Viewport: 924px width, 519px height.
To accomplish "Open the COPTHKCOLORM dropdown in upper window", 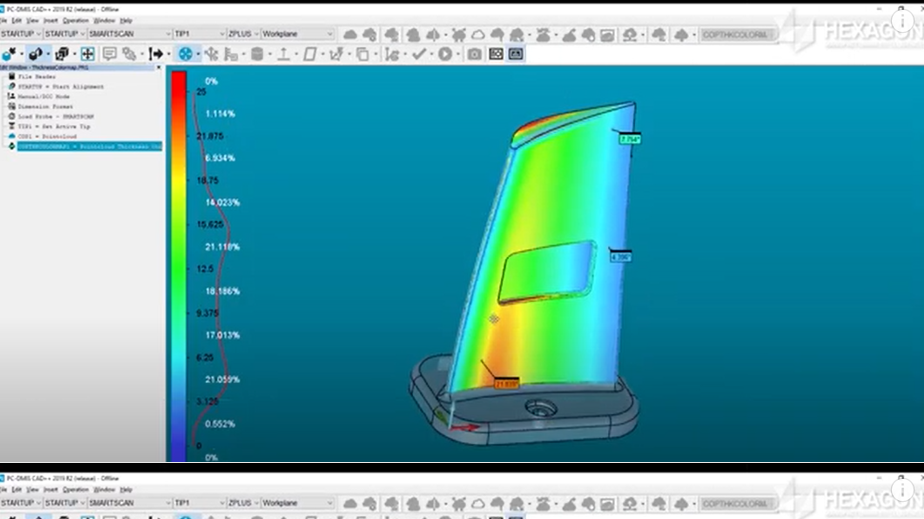I will 737,35.
